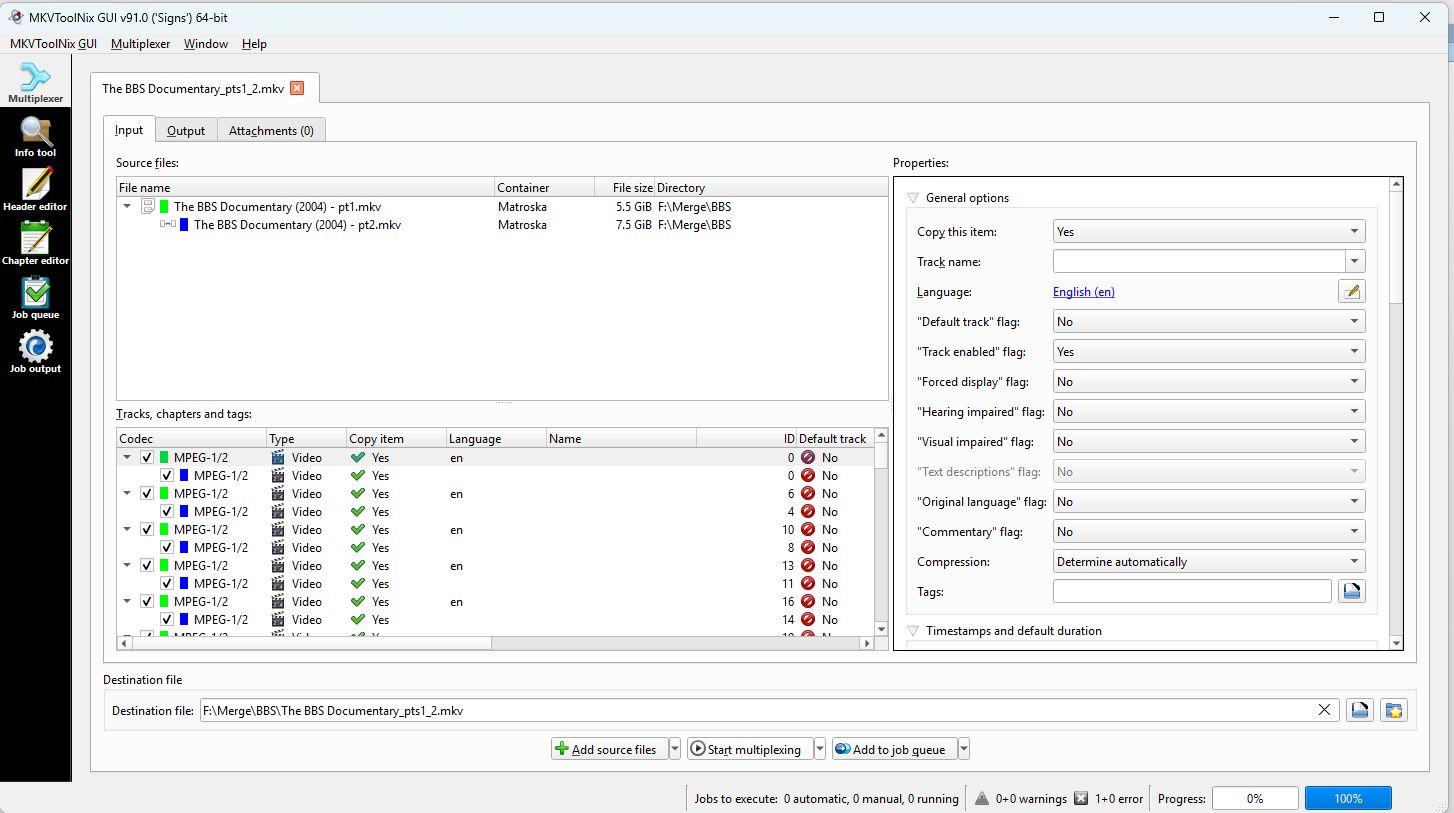Uncheck the MPEG-1/2 track with ID 6
Viewport: 1454px width, 813px height.
pos(147,494)
